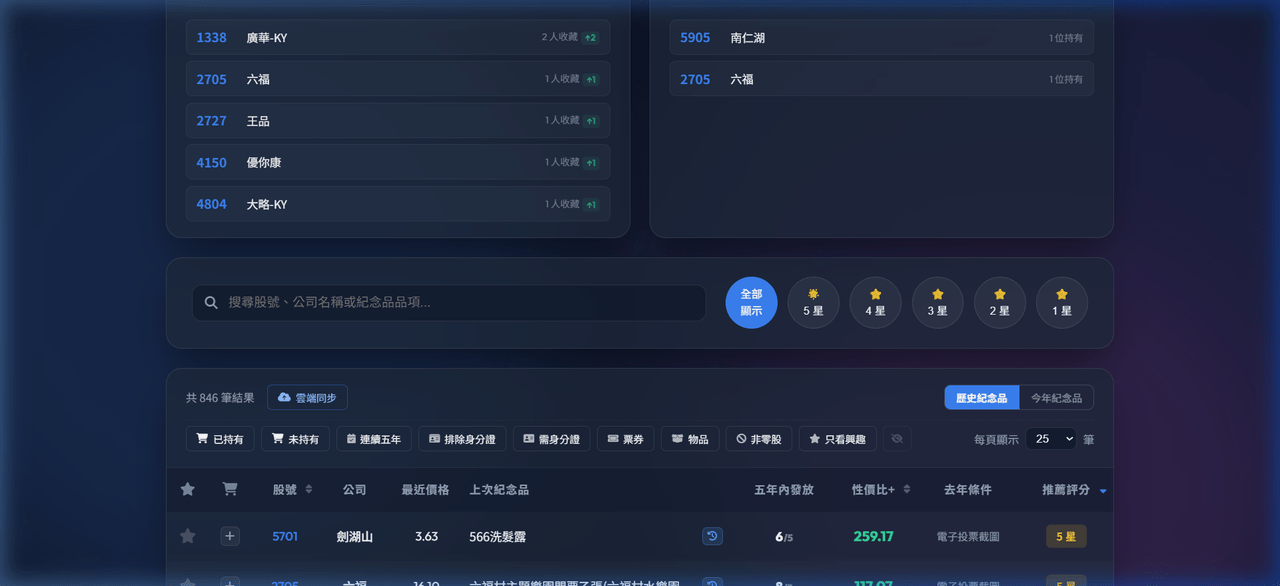Click 1人收藏 on 優你康 row

coord(562,162)
